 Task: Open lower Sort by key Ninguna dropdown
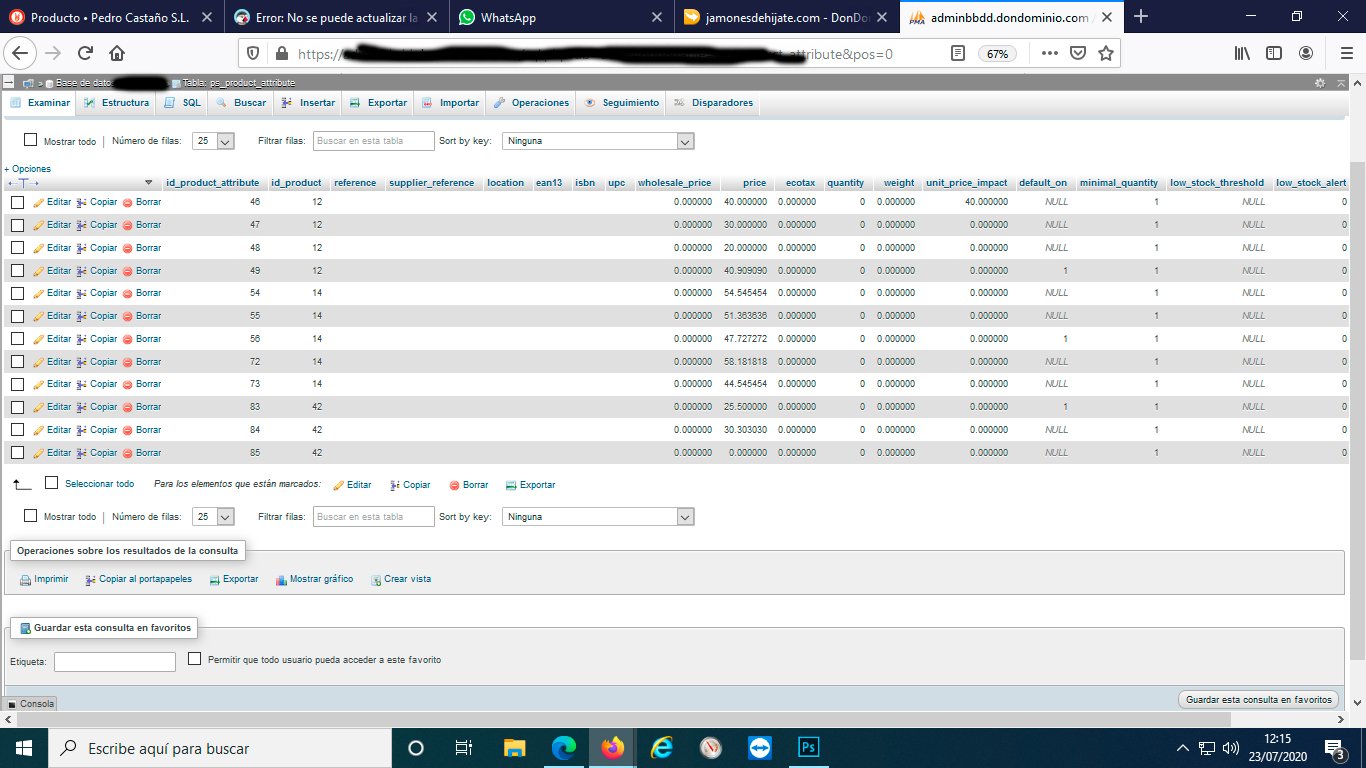(598, 517)
